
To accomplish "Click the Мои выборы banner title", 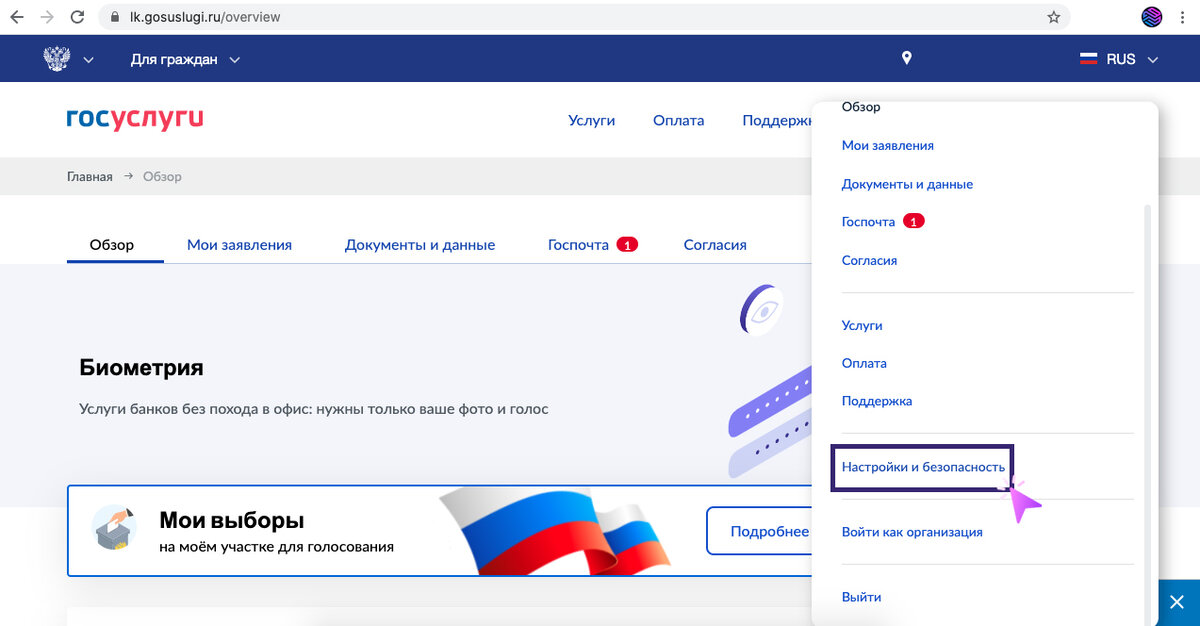I will (x=231, y=520).
